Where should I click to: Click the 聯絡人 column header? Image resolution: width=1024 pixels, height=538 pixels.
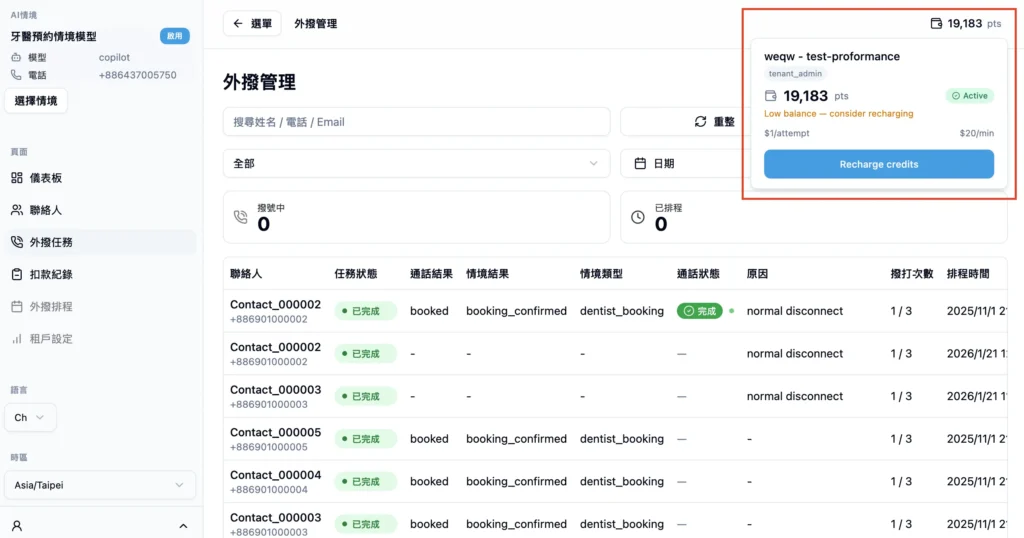pos(246,274)
